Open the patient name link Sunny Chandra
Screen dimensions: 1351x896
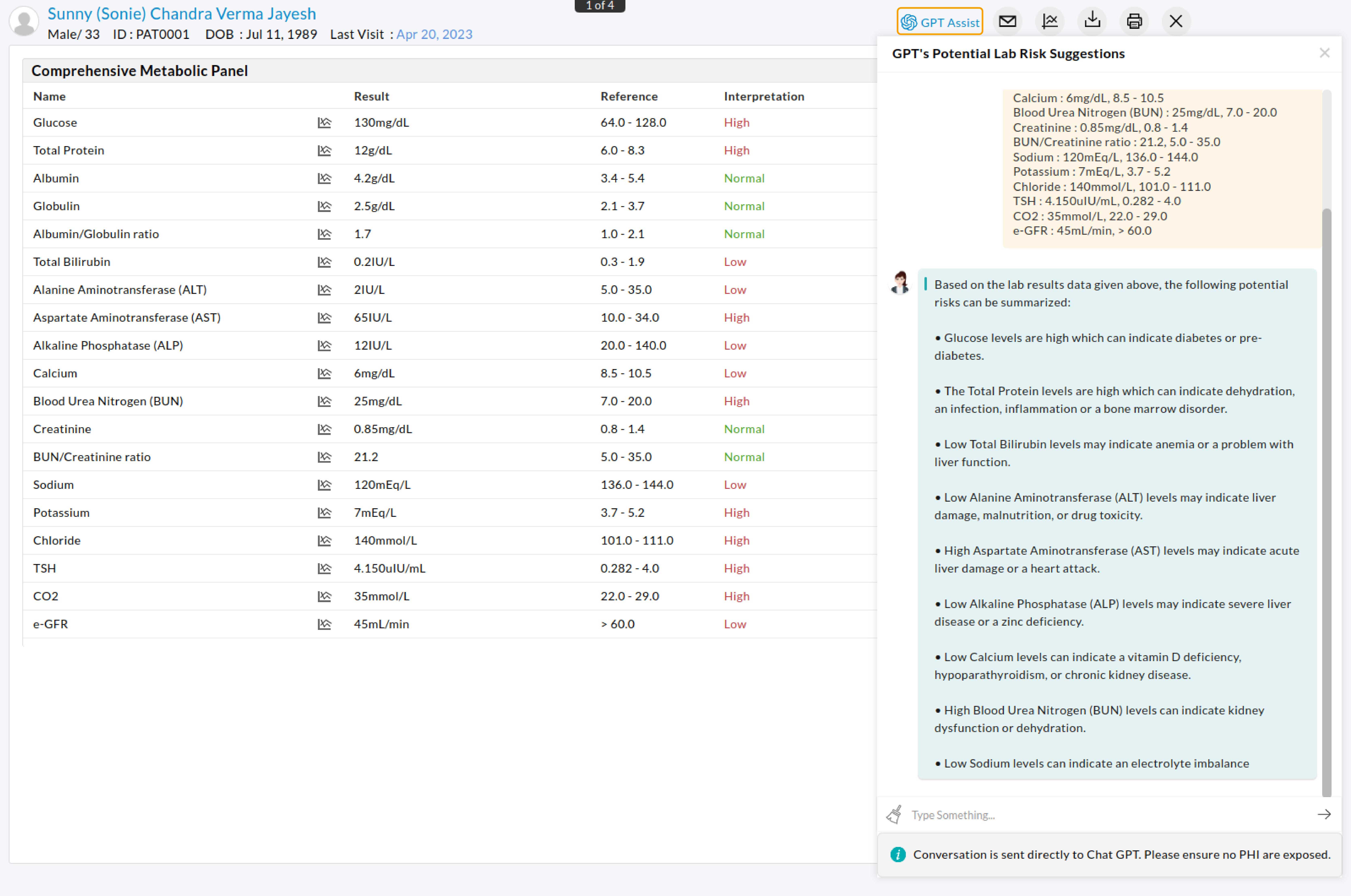181,14
